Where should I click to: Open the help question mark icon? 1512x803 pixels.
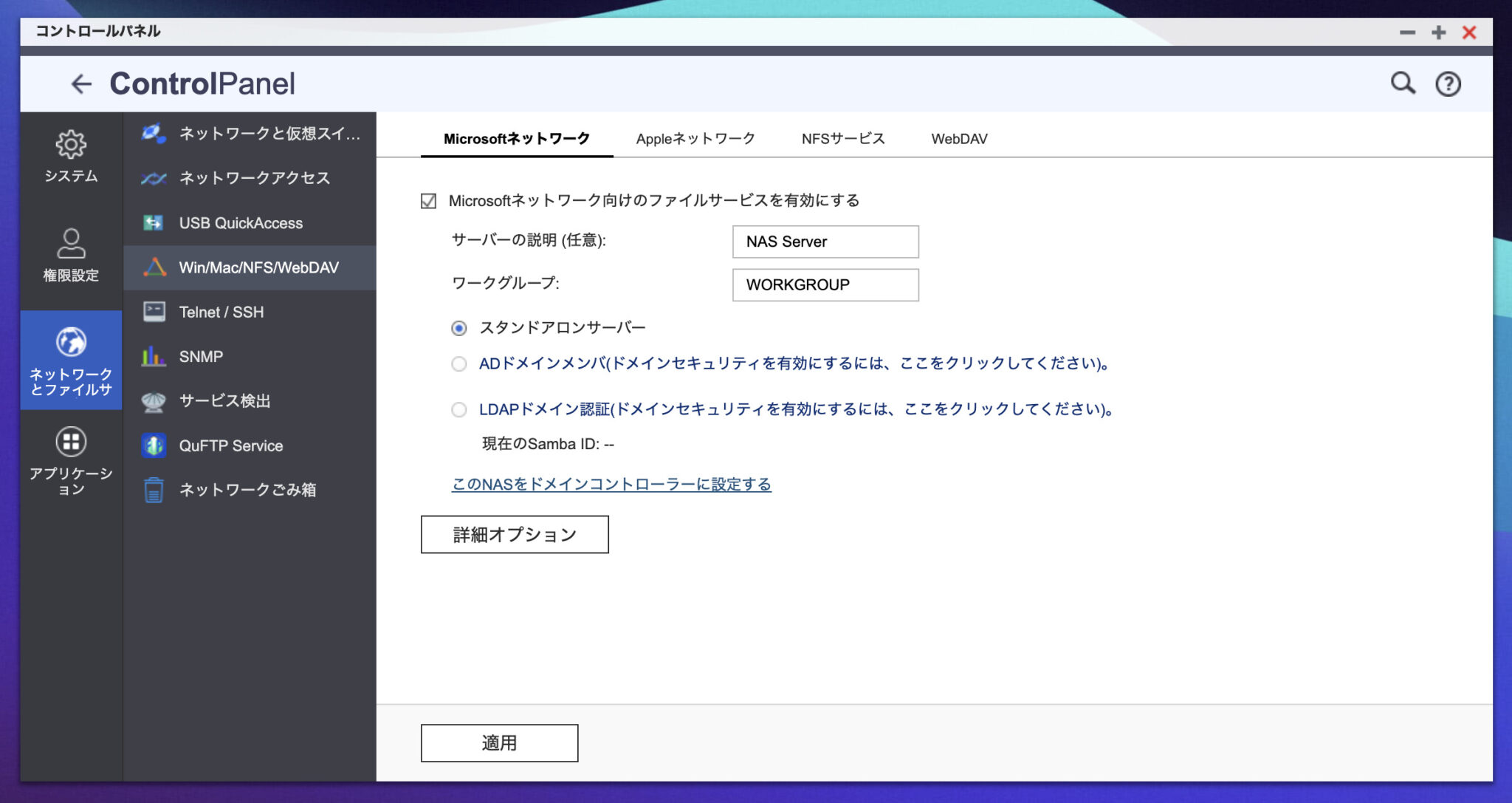[x=1449, y=83]
